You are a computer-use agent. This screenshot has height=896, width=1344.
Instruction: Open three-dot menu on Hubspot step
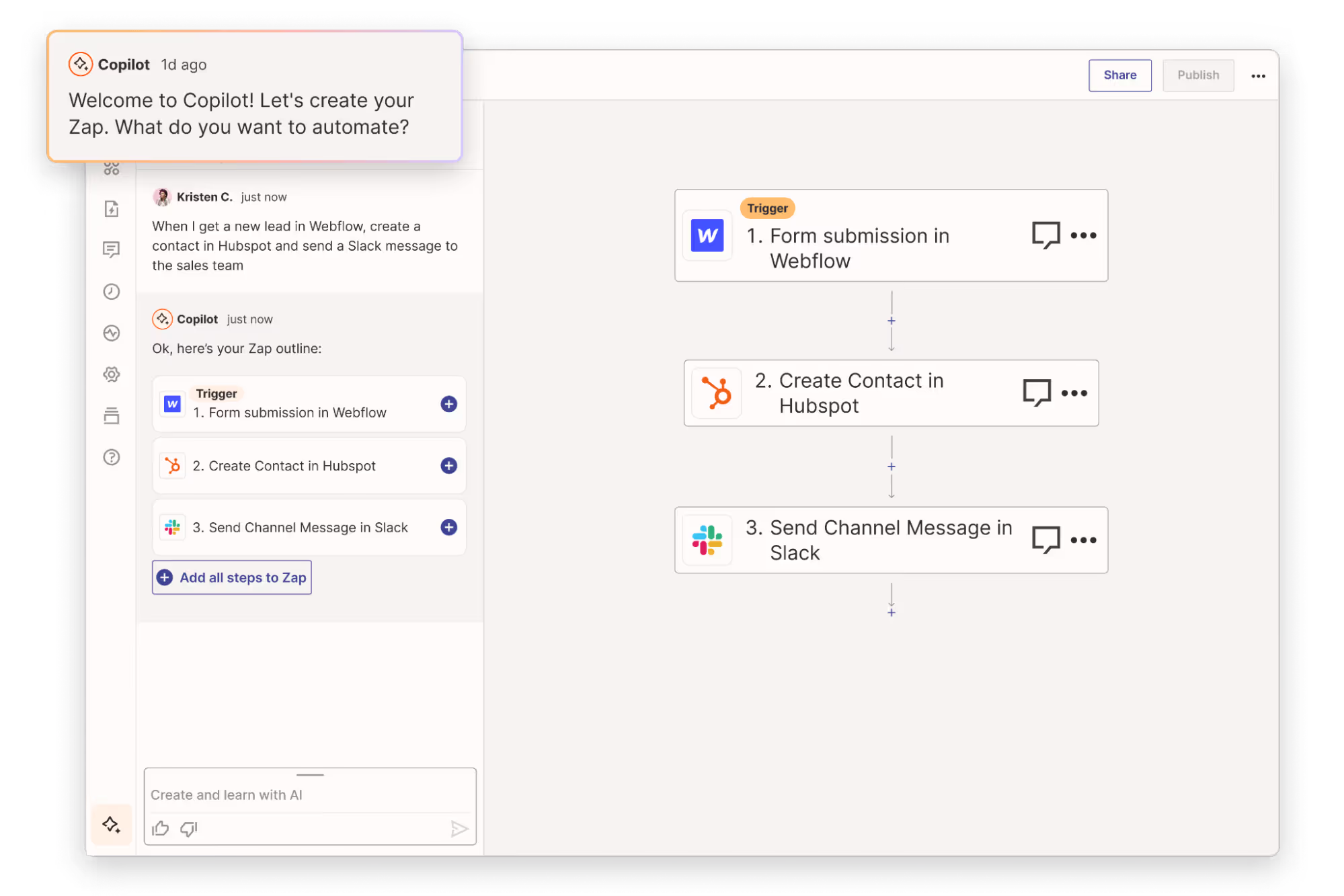click(1074, 393)
